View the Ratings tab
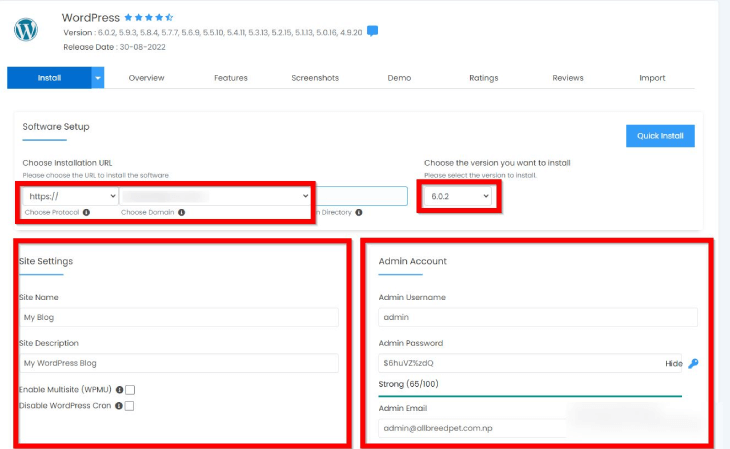Image resolution: width=730 pixels, height=449 pixels. pyautogui.click(x=484, y=78)
